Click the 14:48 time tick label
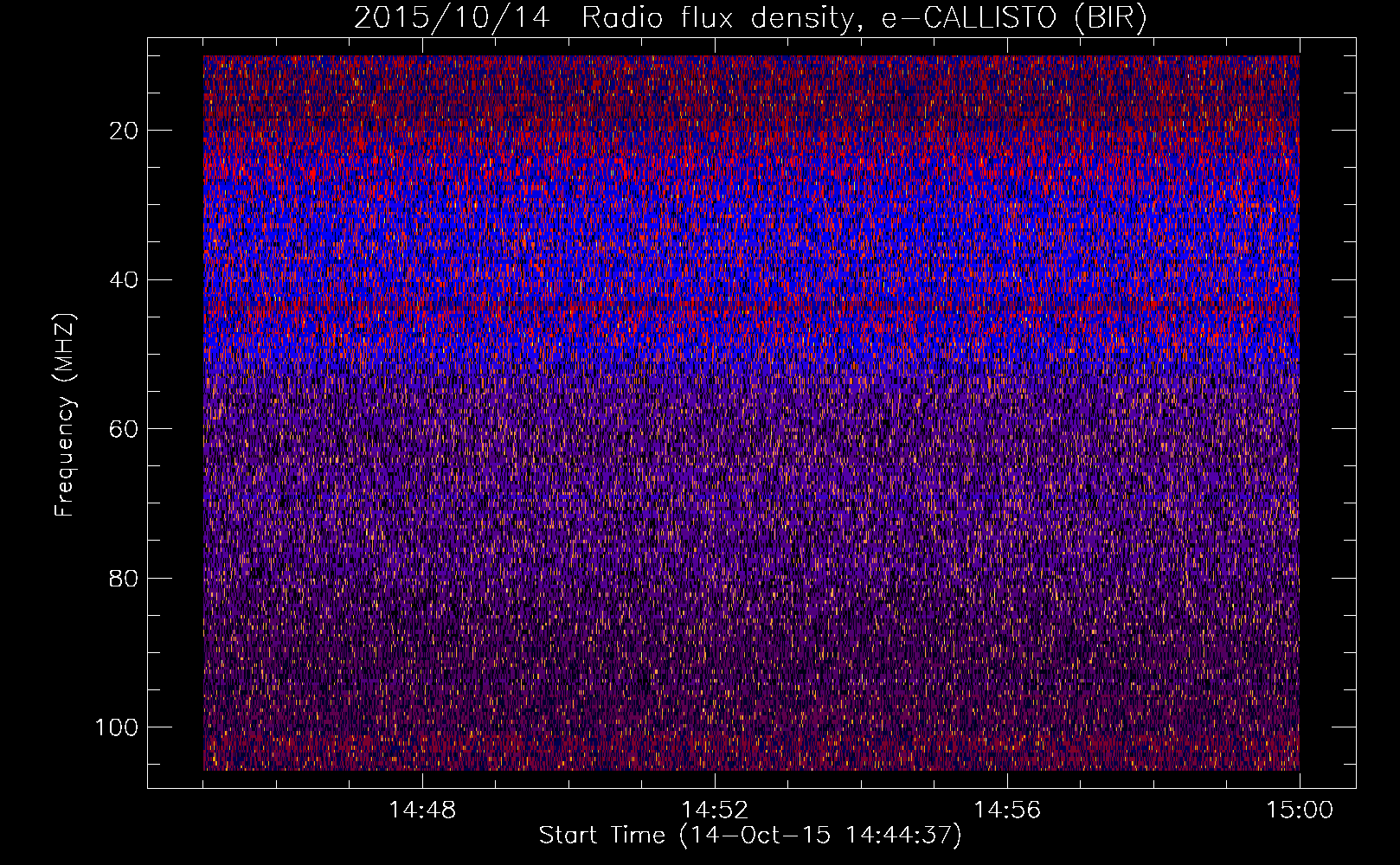1400x865 pixels. coord(422,811)
